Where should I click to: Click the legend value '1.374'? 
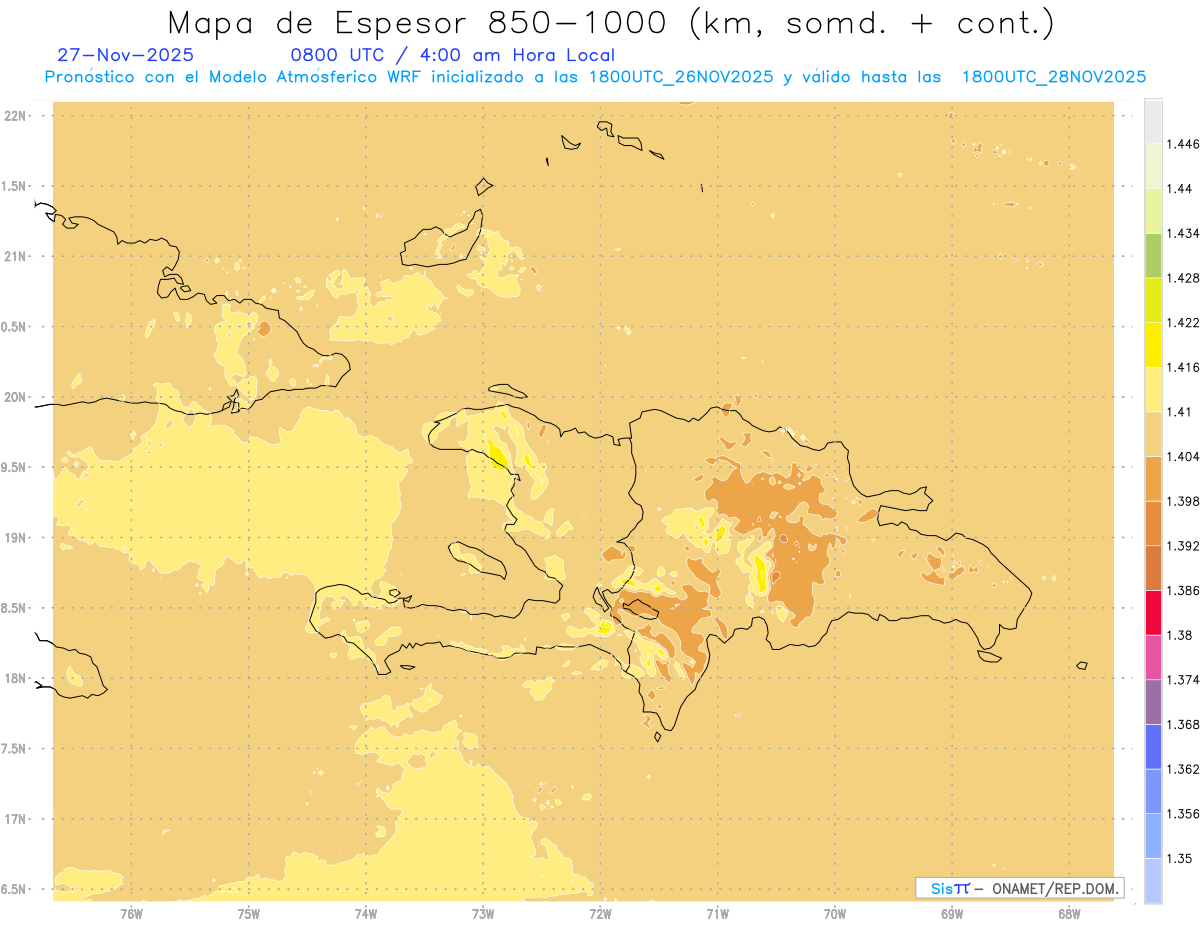(x=1183, y=680)
